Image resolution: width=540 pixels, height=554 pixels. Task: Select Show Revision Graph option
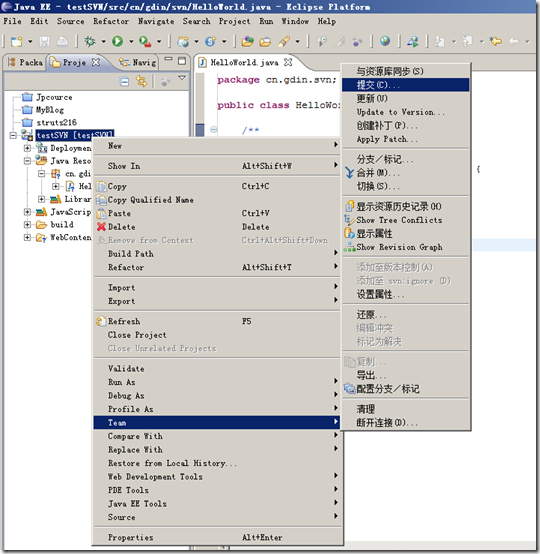pos(405,247)
